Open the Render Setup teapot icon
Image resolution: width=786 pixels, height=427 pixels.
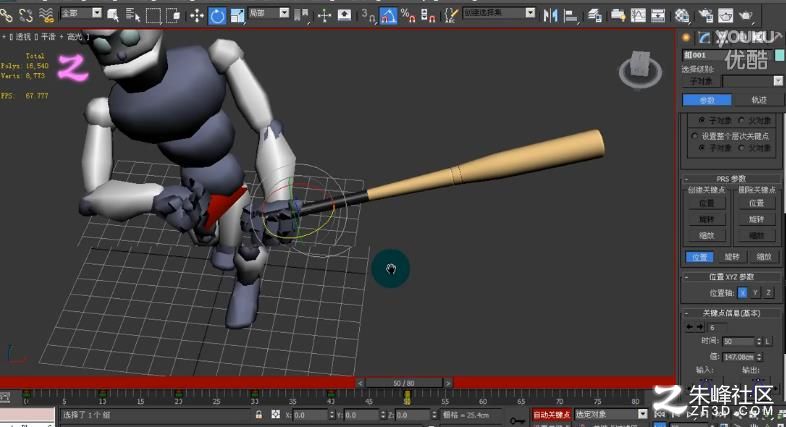click(x=706, y=16)
